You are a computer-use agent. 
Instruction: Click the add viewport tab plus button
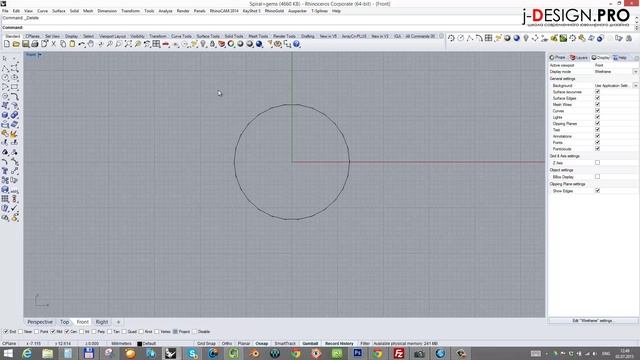pyautogui.click(x=118, y=322)
